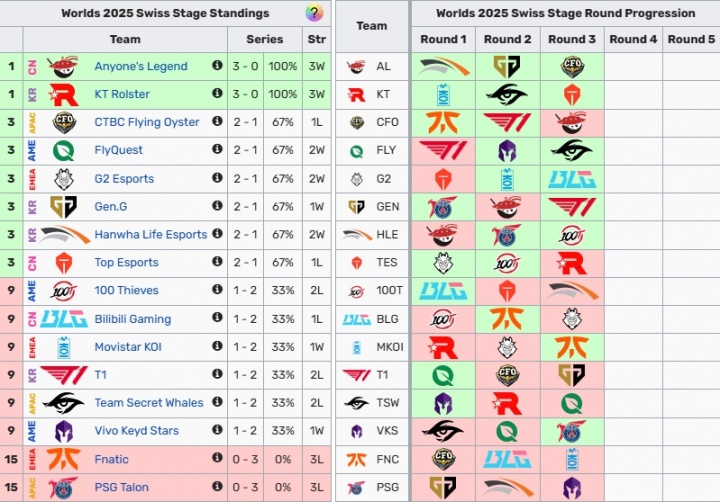720x502 pixels.
Task: Open the CTBC Flying Oyster team page
Action: [146, 122]
